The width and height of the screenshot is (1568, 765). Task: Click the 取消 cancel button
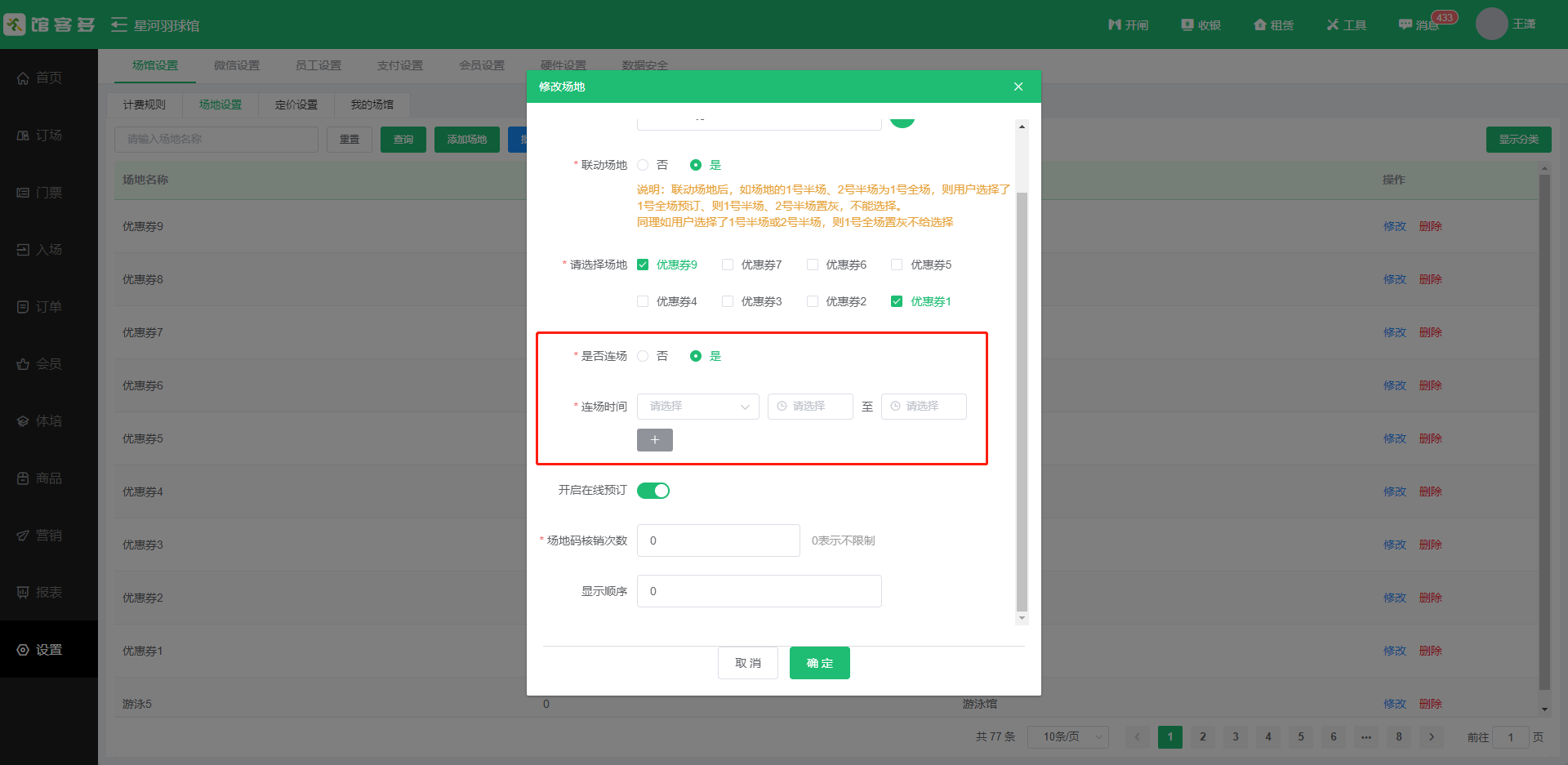[x=747, y=663]
